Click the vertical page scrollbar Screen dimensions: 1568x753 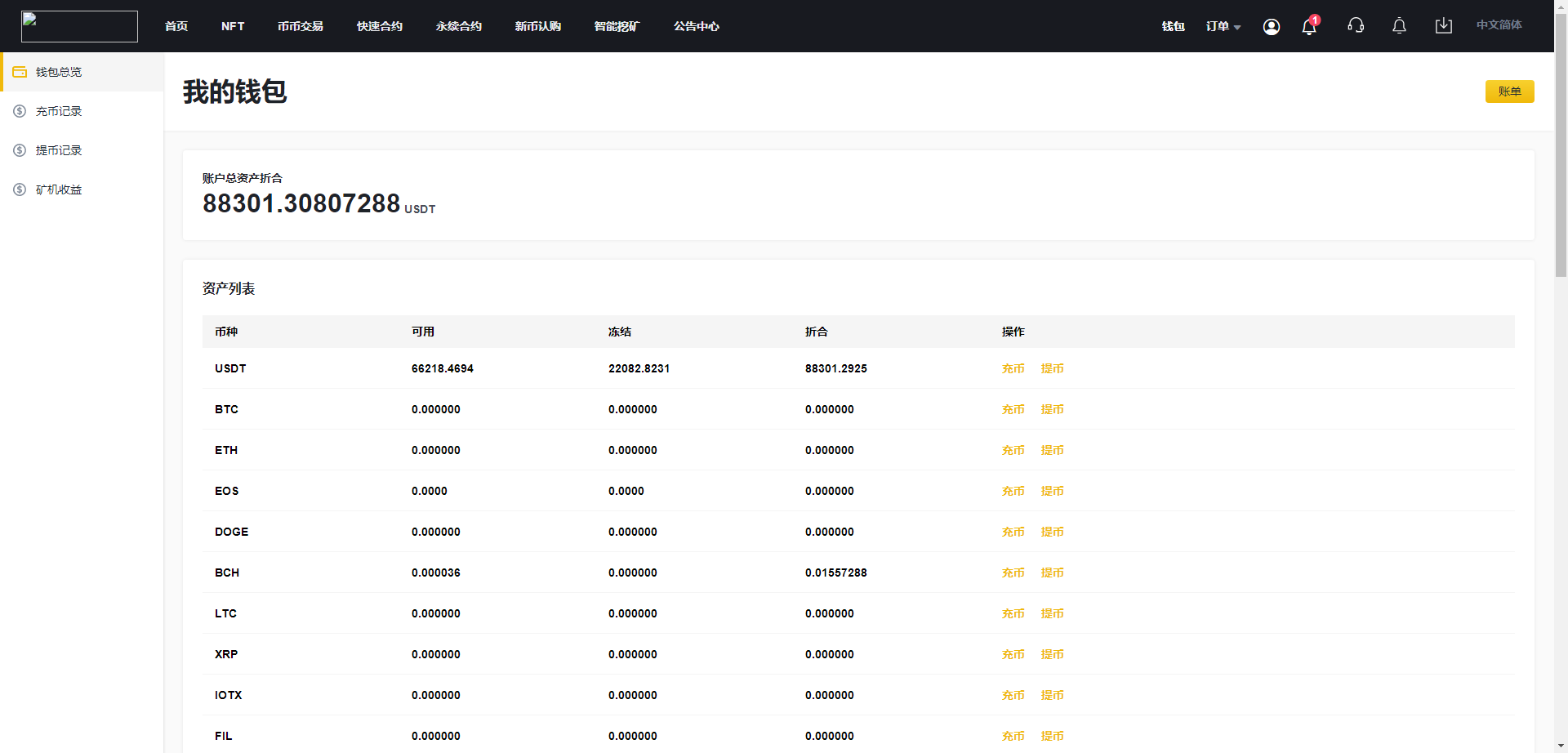coord(1561,163)
